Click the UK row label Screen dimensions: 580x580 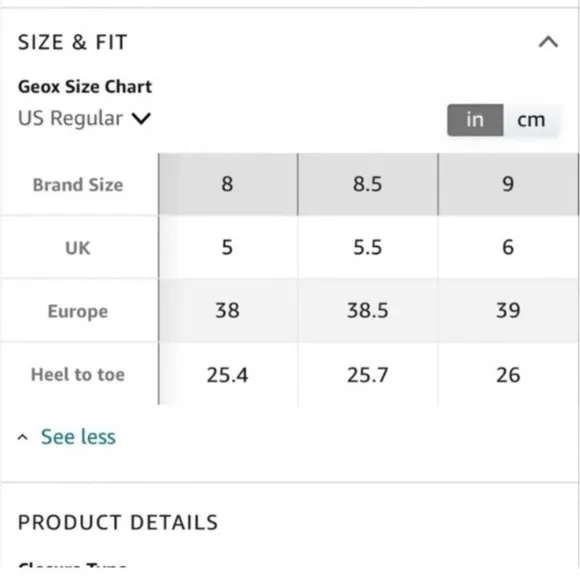78,247
